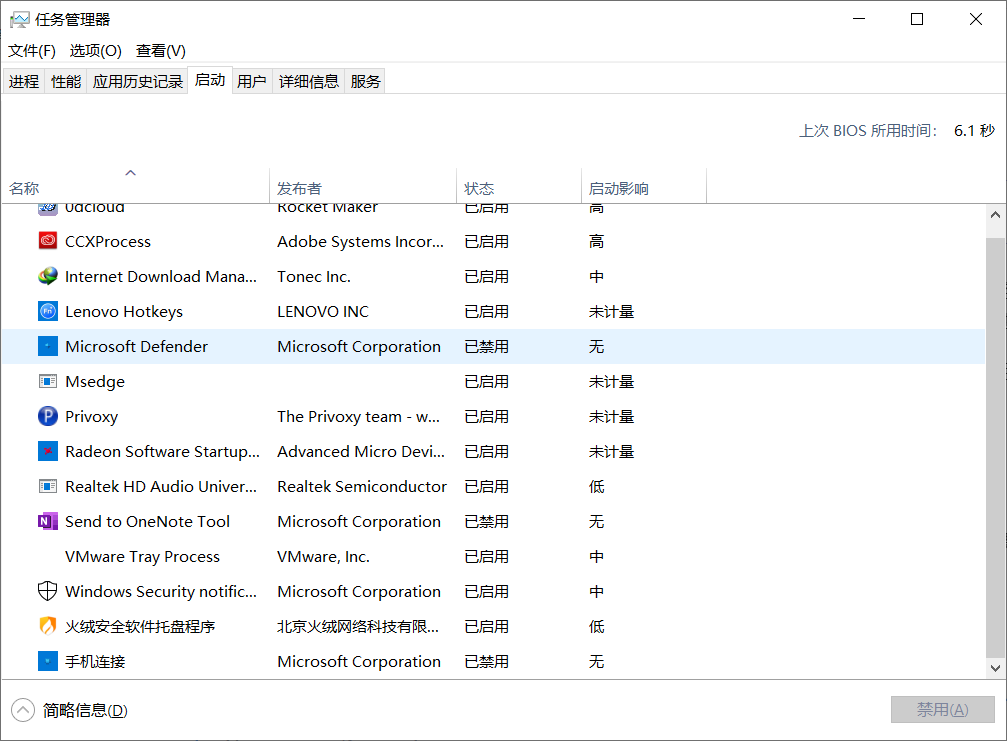Click The Privoxy team publisher cell
This screenshot has height=741, width=1007.
click(358, 416)
